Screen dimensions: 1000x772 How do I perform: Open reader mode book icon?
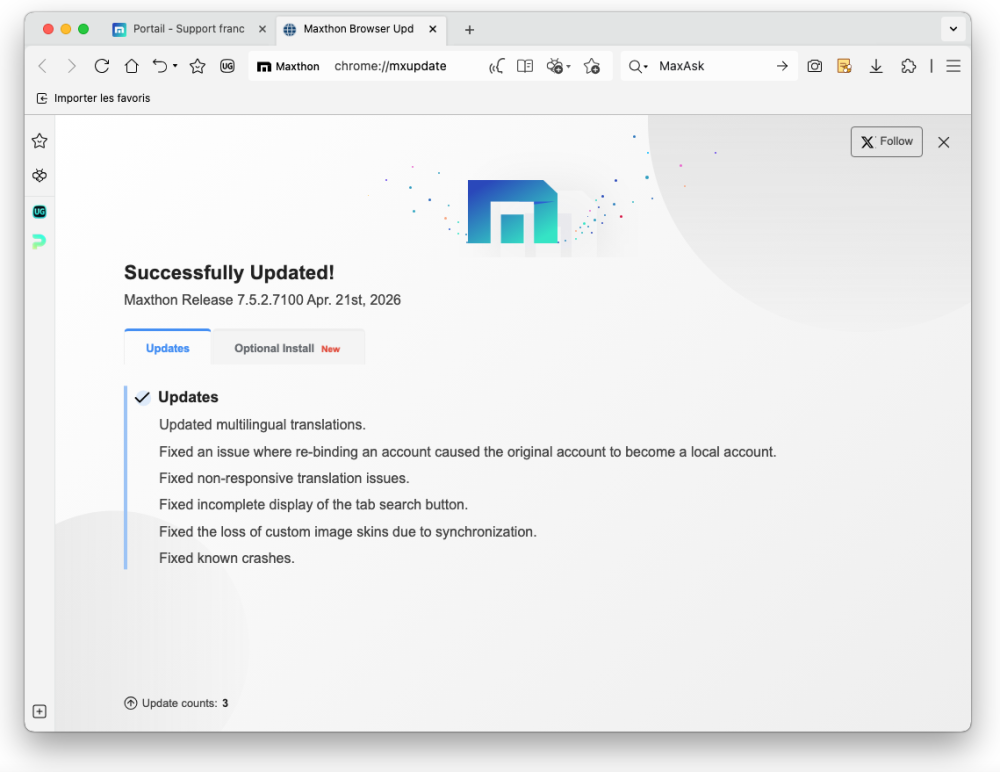pos(525,66)
